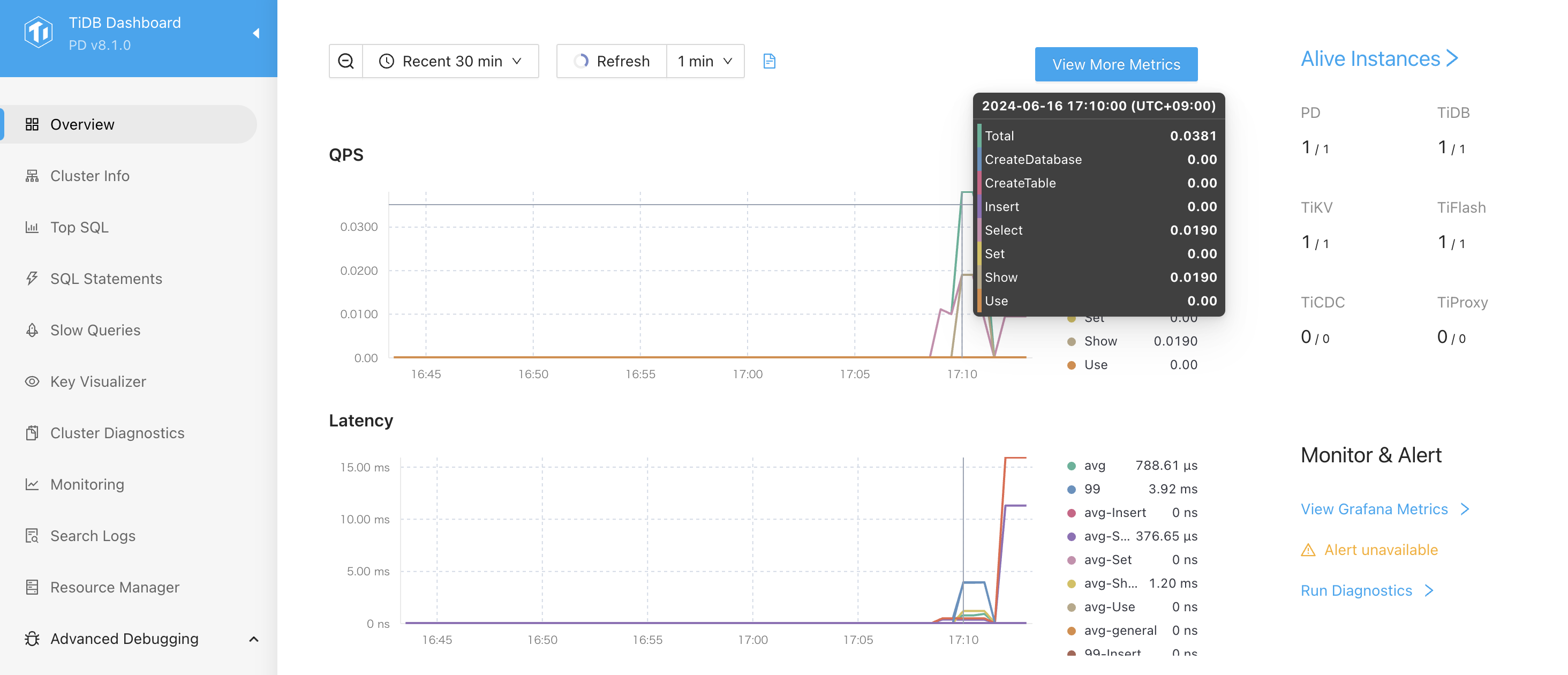The height and width of the screenshot is (675, 1568).
Task: Click the Key Visualizer eye icon
Action: tap(32, 381)
